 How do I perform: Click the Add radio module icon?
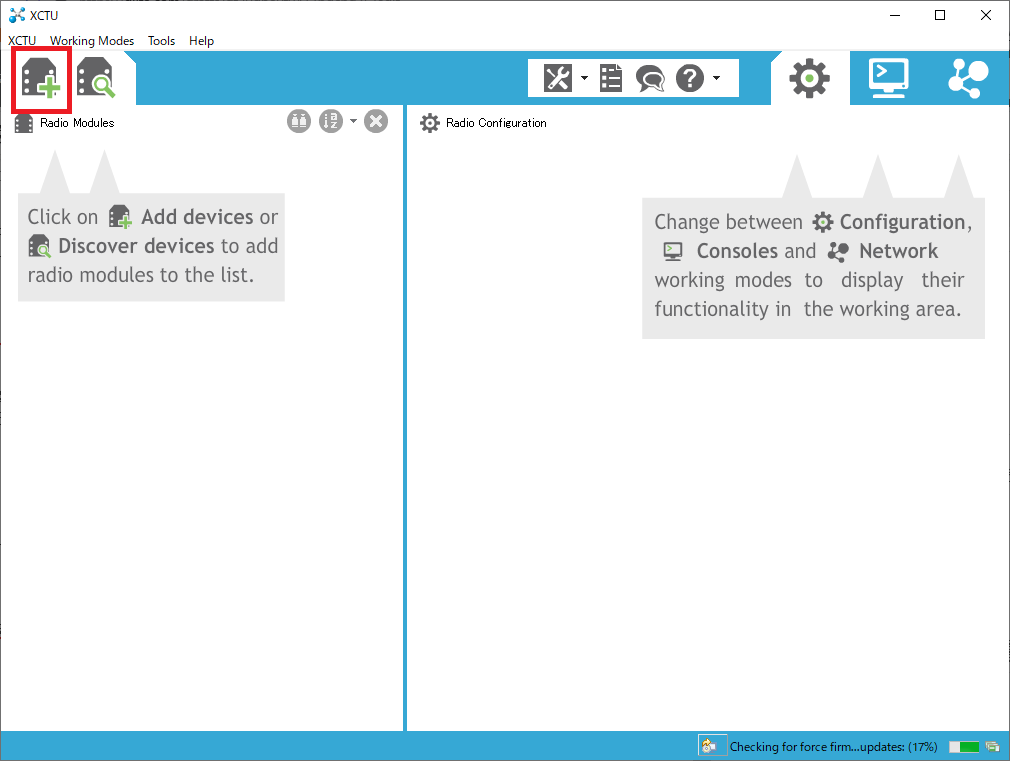[41, 79]
